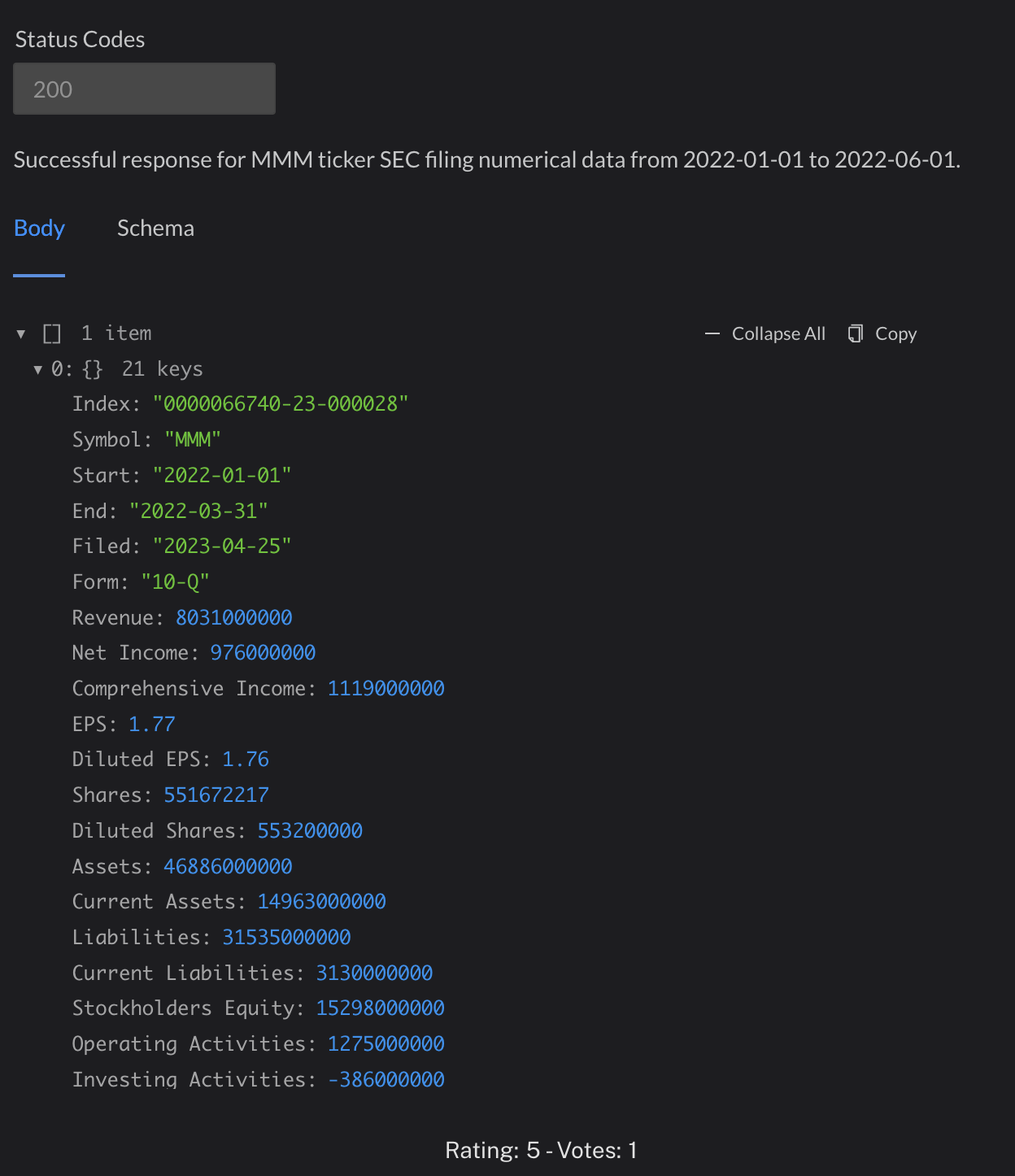Click the Net Income value 976000000
The image size is (1015, 1176).
coord(263,652)
